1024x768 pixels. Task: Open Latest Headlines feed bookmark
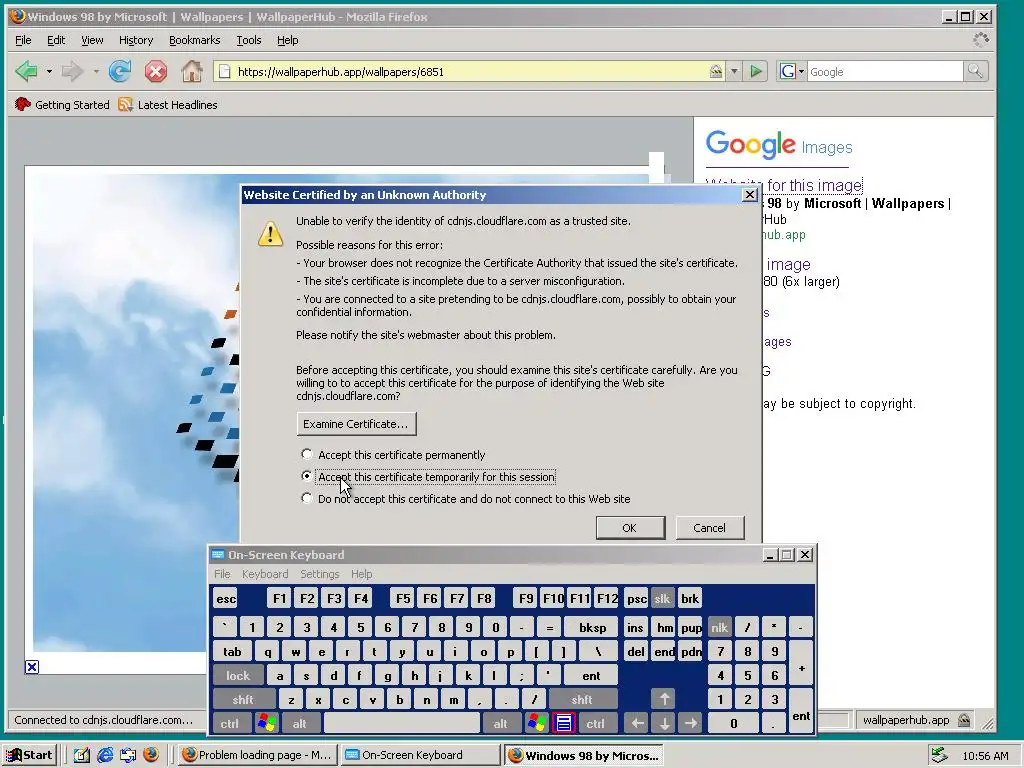[168, 104]
